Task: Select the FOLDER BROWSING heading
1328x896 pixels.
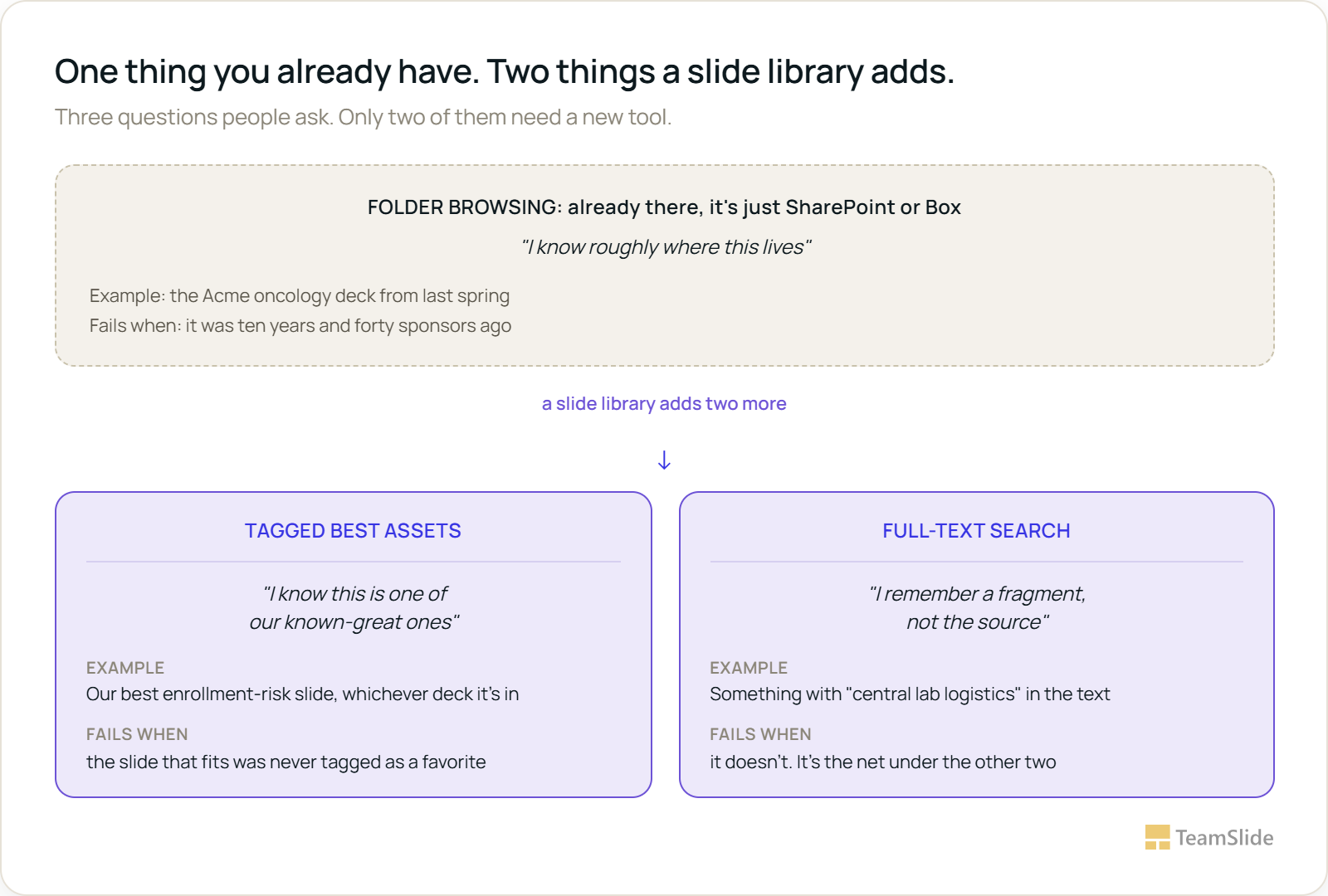Action: click(x=664, y=207)
